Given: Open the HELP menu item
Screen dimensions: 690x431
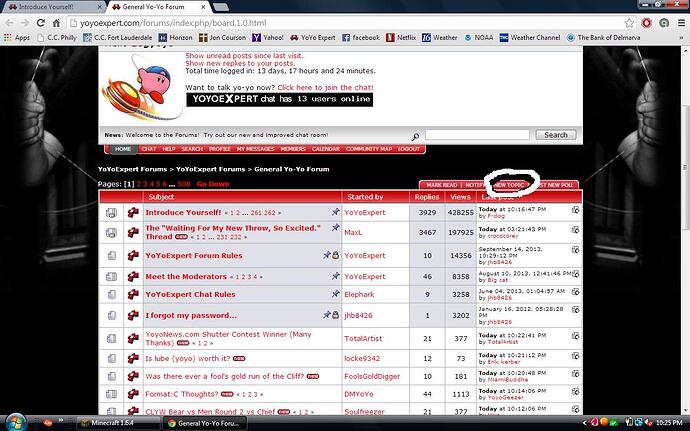Looking at the screenshot, I should click(x=169, y=149).
